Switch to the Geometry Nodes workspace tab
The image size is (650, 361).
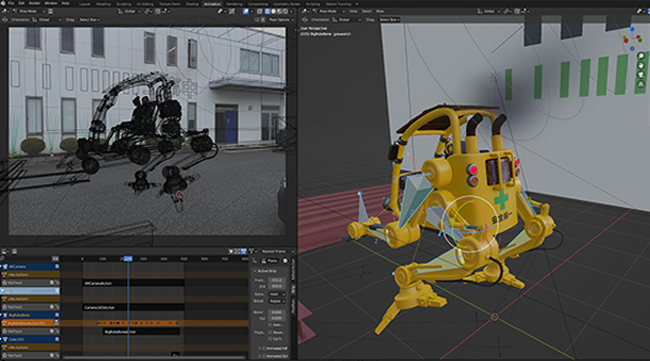point(286,4)
